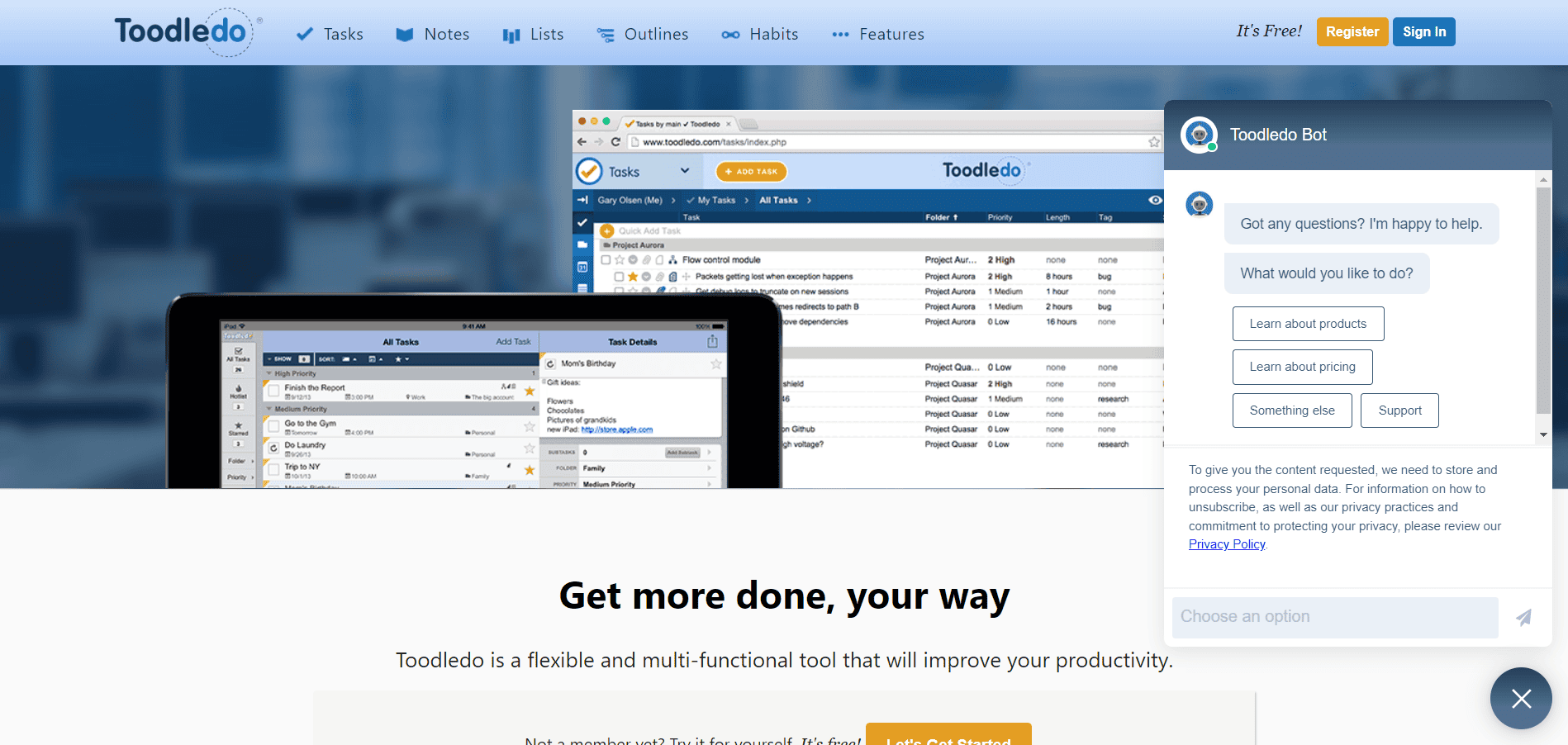This screenshot has height=745, width=1568.
Task: Open Habits in the top navigation
Action: click(x=760, y=34)
